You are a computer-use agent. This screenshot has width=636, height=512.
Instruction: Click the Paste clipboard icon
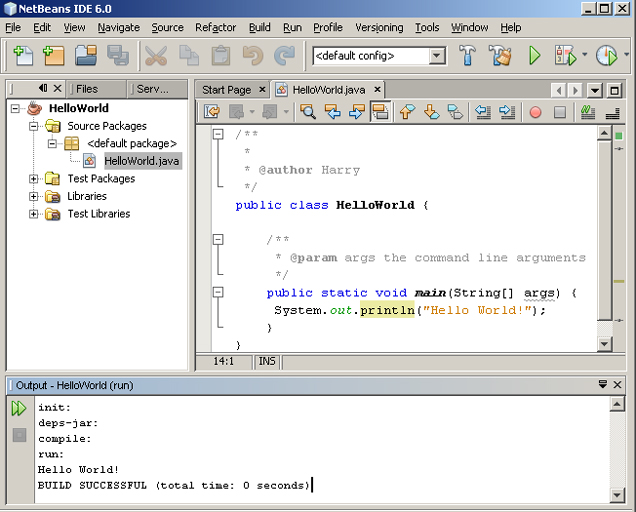point(221,56)
